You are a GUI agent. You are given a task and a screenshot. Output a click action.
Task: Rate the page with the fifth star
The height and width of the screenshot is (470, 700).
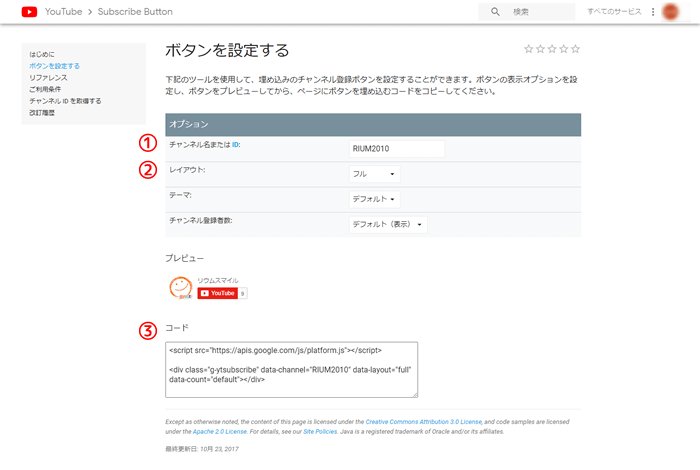575,49
